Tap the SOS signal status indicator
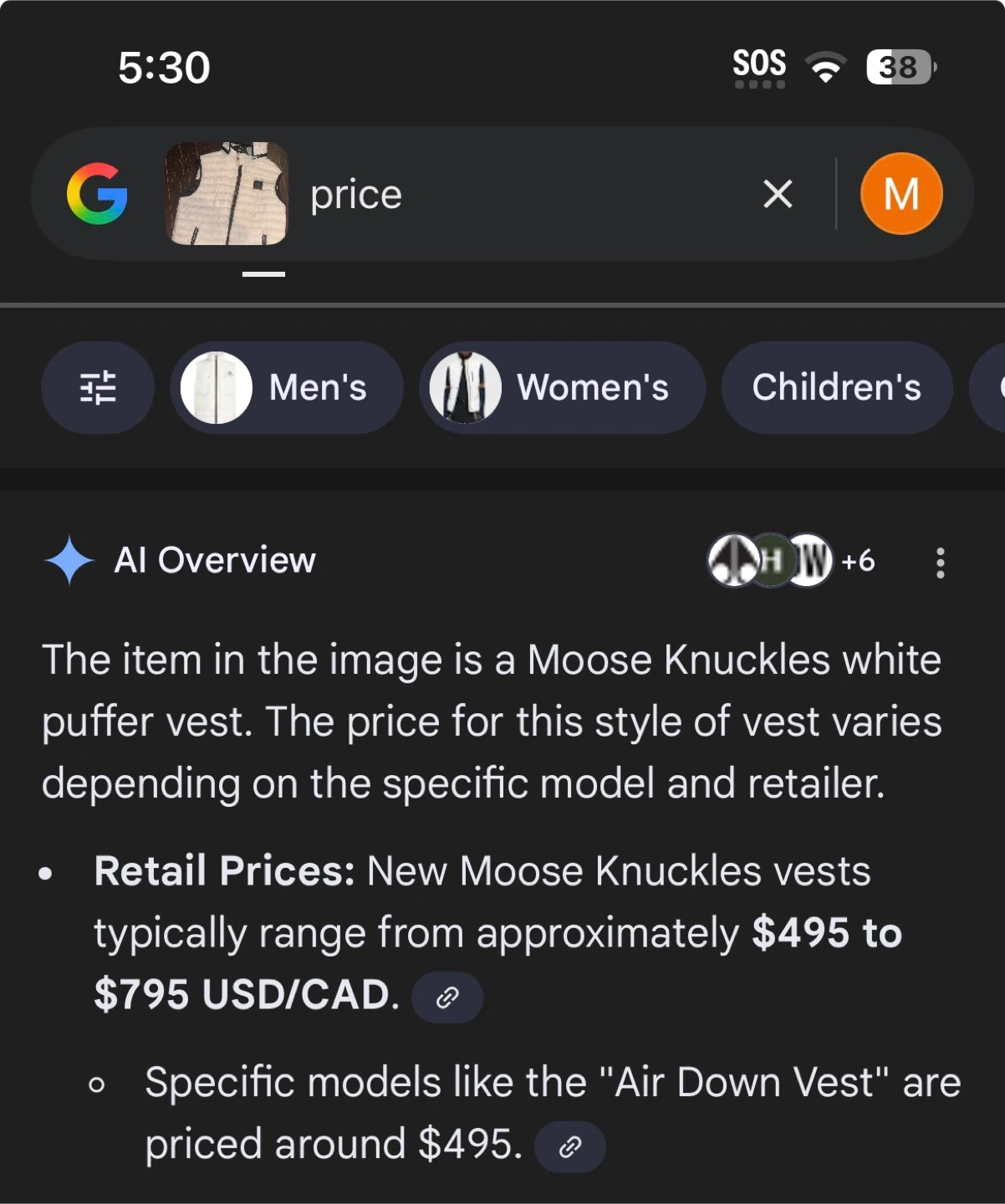This screenshot has height=1204, width=1005. coord(759,67)
